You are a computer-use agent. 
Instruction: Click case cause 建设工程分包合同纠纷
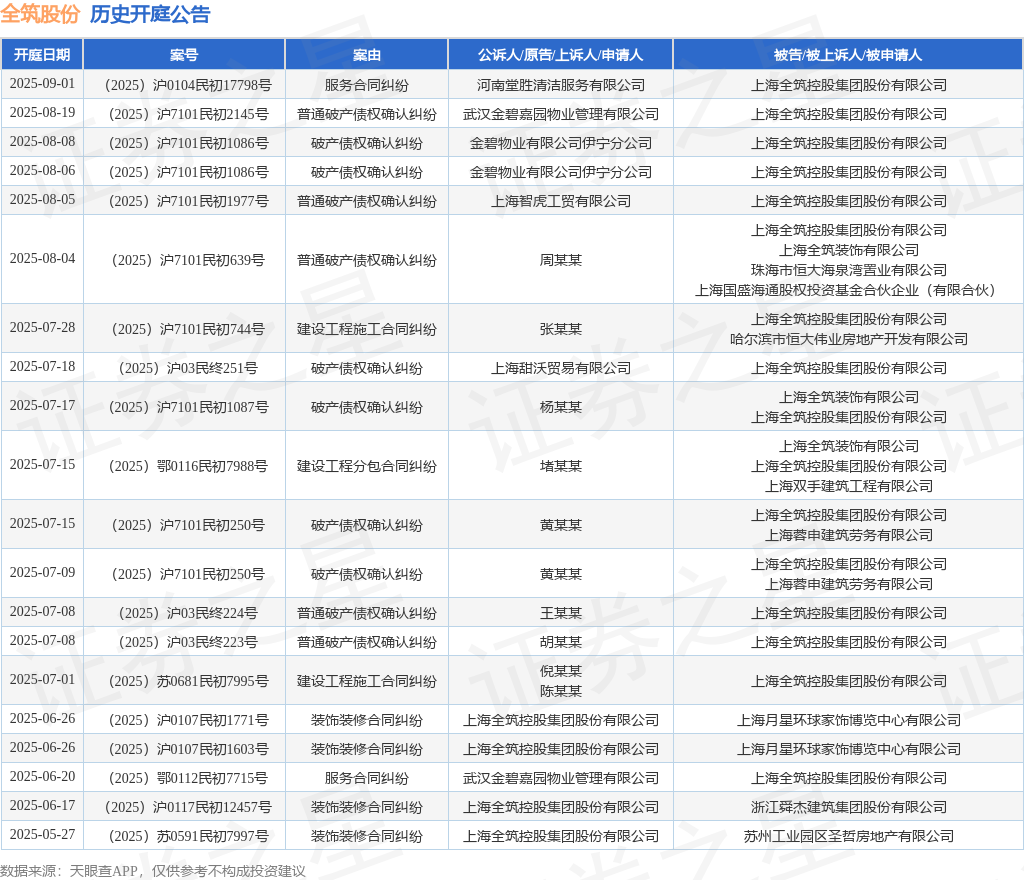point(366,466)
